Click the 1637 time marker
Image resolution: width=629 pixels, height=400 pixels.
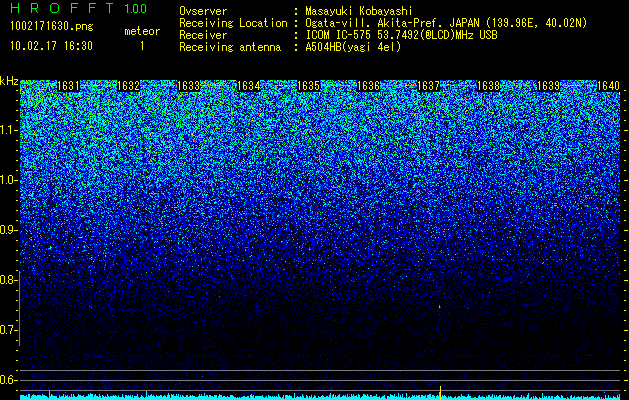428,86
